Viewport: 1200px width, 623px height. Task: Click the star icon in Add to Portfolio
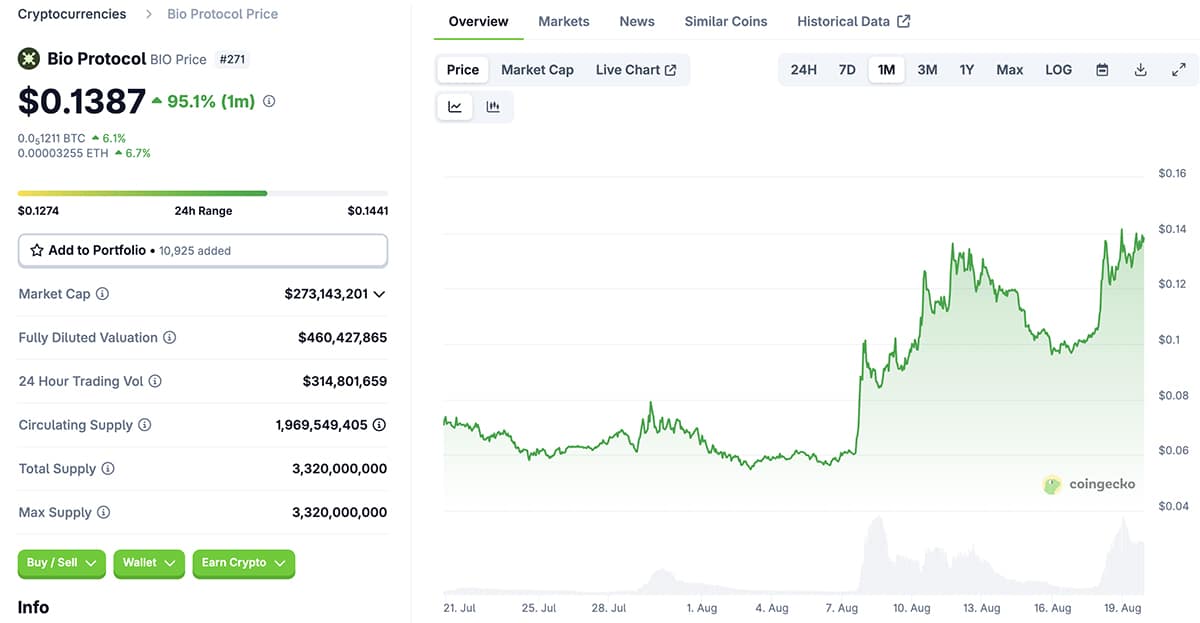tap(37, 250)
